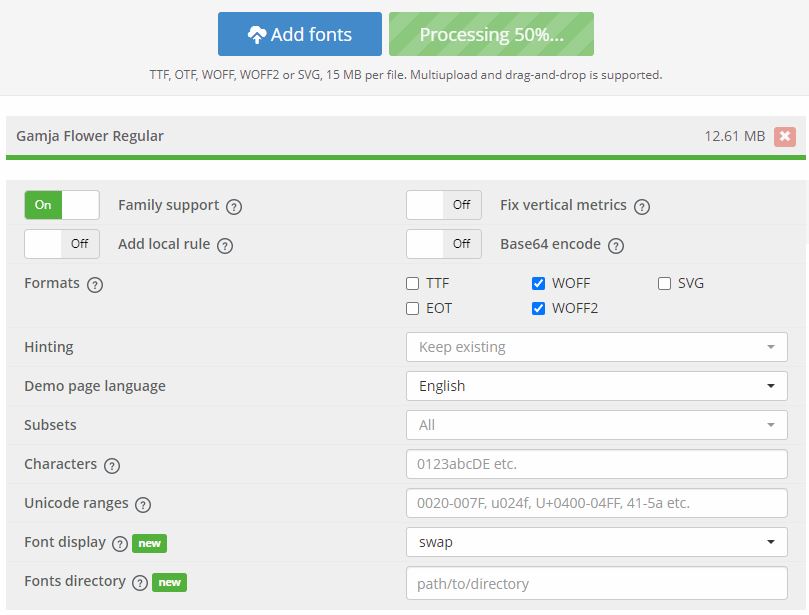This screenshot has height=615, width=809.
Task: Click the Formats help question mark
Action: click(95, 285)
